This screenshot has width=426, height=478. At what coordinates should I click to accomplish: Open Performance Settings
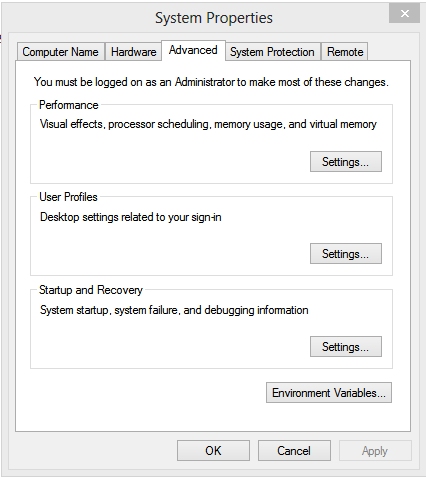[346, 162]
